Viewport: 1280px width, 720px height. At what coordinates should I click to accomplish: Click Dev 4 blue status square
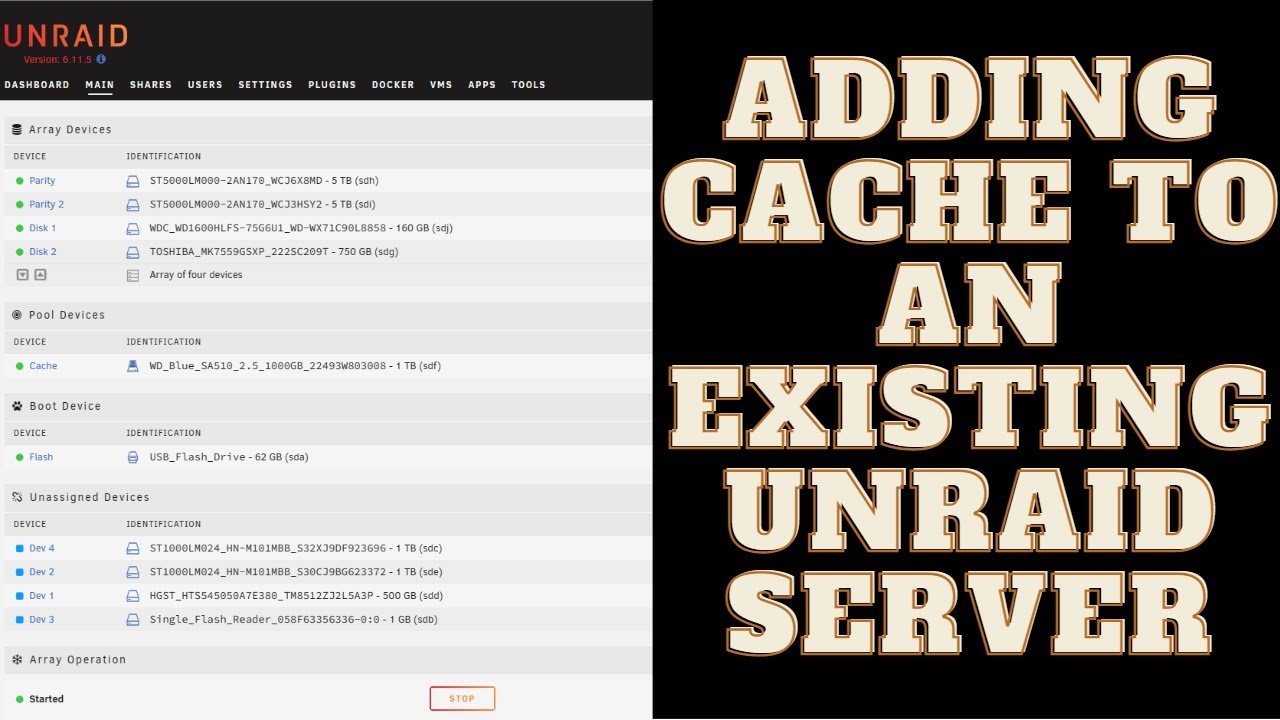point(19,548)
